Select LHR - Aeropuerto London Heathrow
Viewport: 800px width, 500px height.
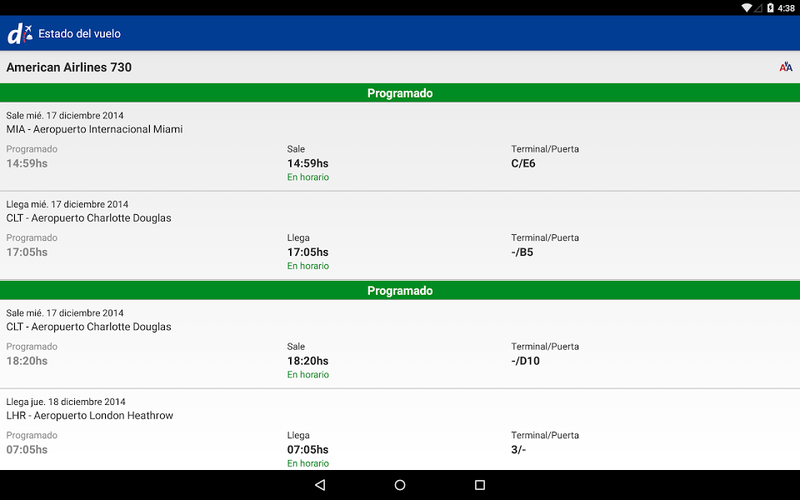[90, 415]
